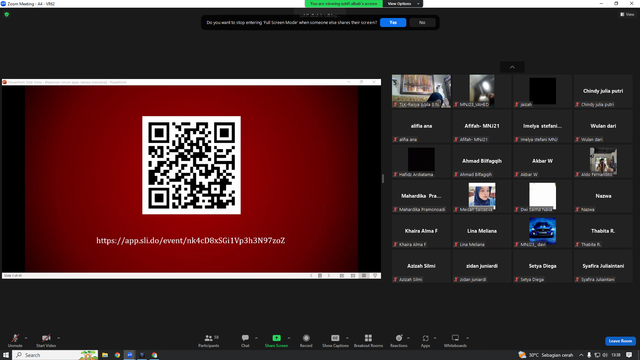Click Yes on the full screen prompt
Image resolution: width=640 pixels, height=360 pixels.
(x=393, y=22)
